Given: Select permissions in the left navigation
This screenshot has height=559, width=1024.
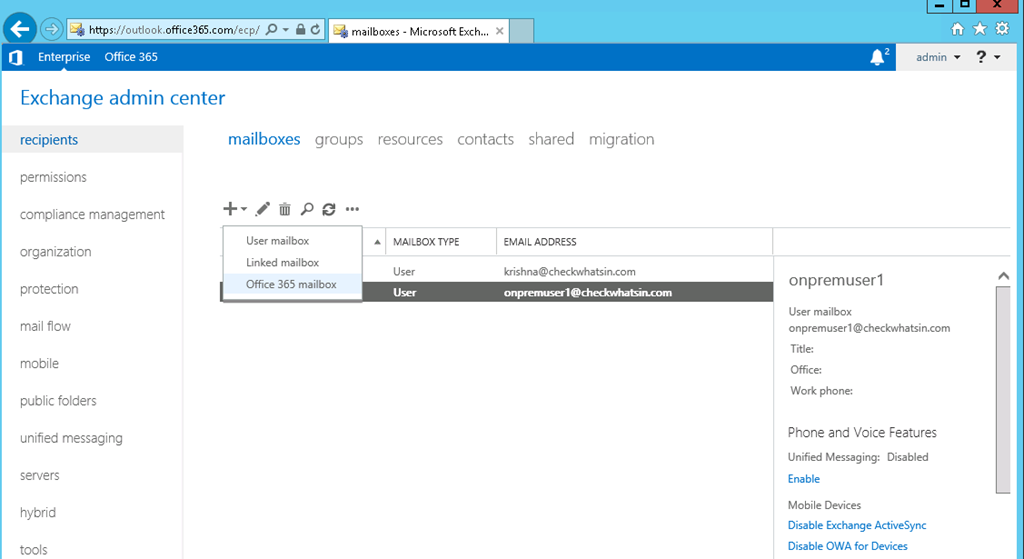Looking at the screenshot, I should coord(53,177).
